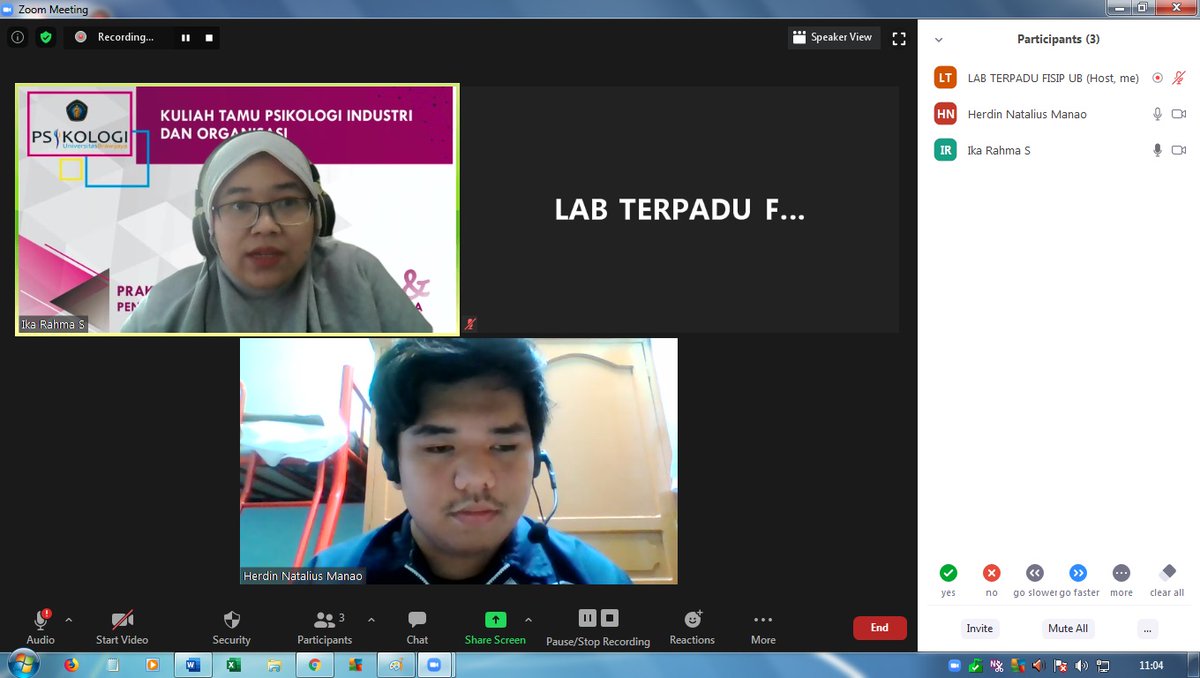The height and width of the screenshot is (678, 1200).
Task: Open the notepad icon in the taskbar
Action: click(112, 664)
